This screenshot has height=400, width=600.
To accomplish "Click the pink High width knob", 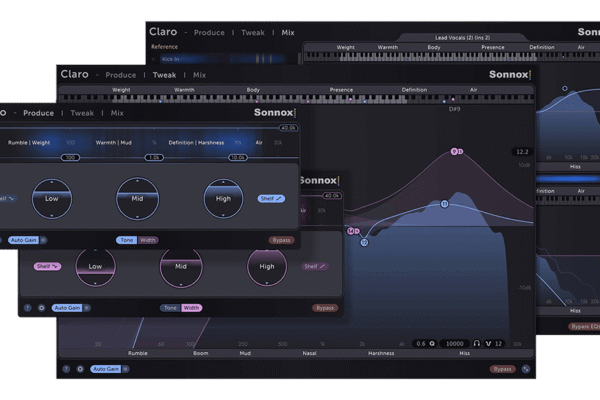I will pyautogui.click(x=267, y=266).
